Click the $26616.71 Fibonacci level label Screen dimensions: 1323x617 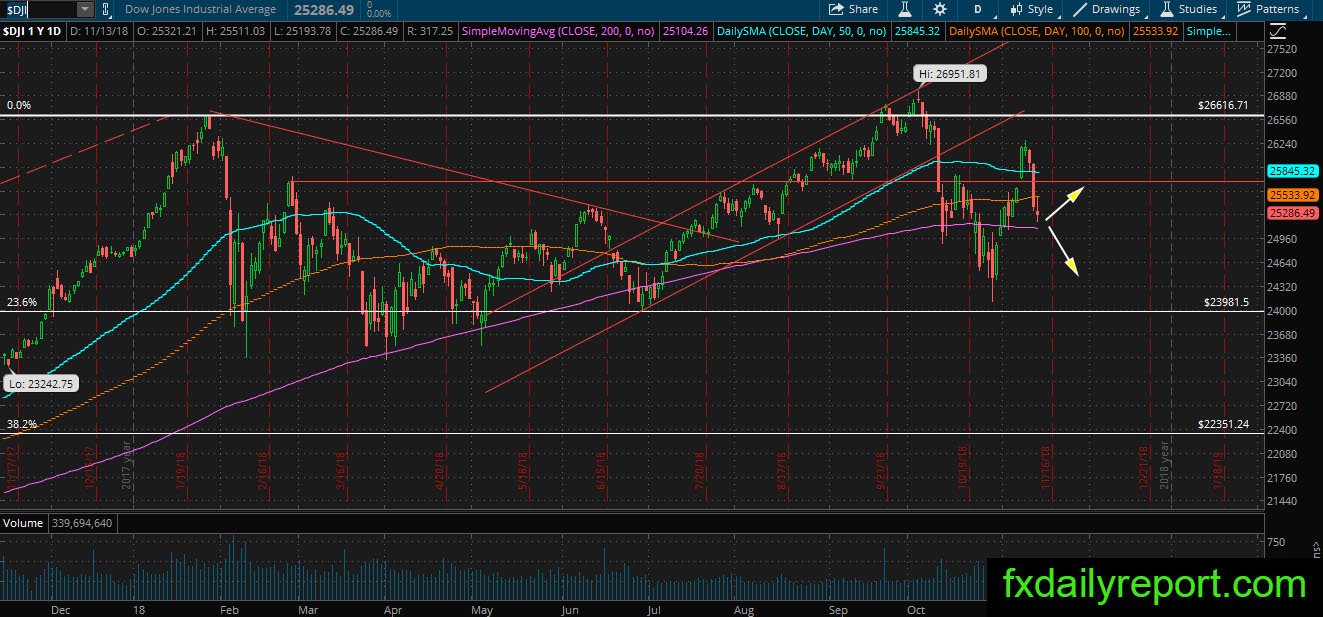pos(1223,105)
